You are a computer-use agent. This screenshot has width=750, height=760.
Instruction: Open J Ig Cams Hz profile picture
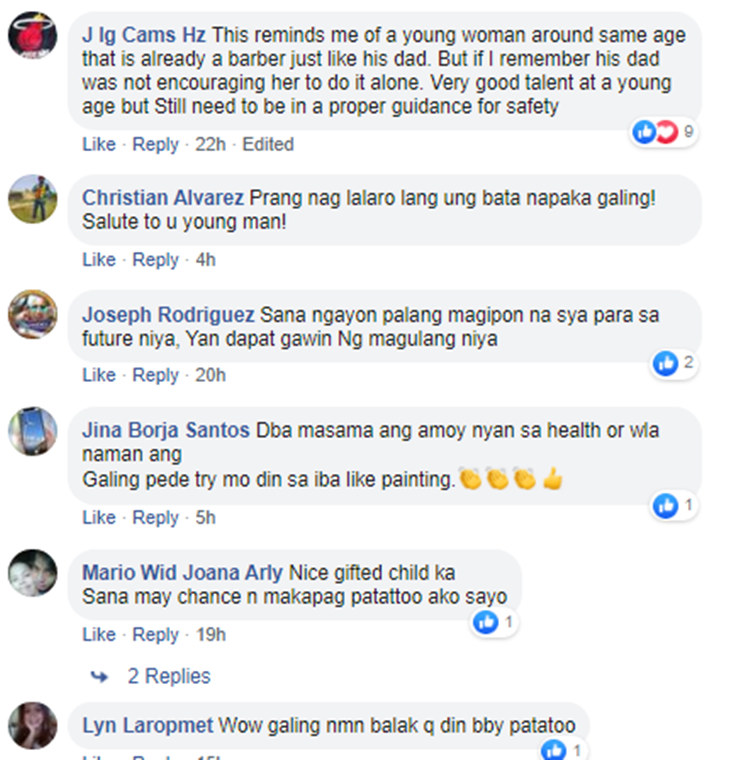point(32,35)
